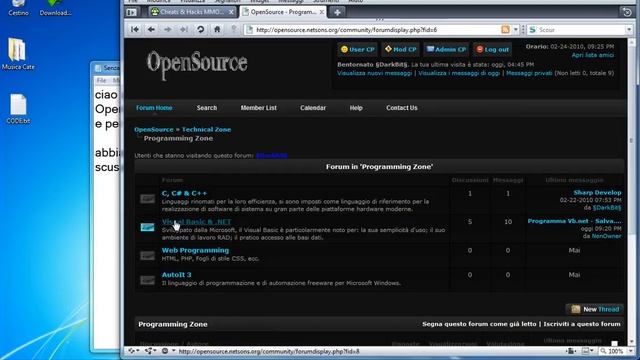Screen dimensions: 640x360
Task: Click the fast forward navigation button
Action: pos(184,29)
